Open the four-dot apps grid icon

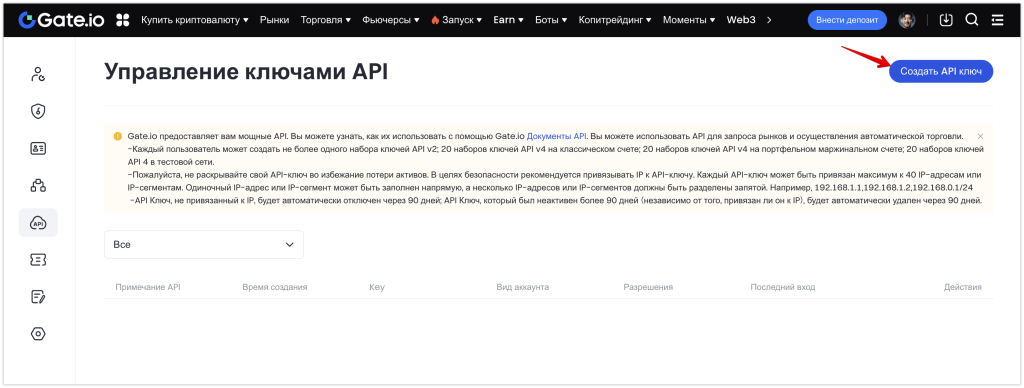pos(123,20)
